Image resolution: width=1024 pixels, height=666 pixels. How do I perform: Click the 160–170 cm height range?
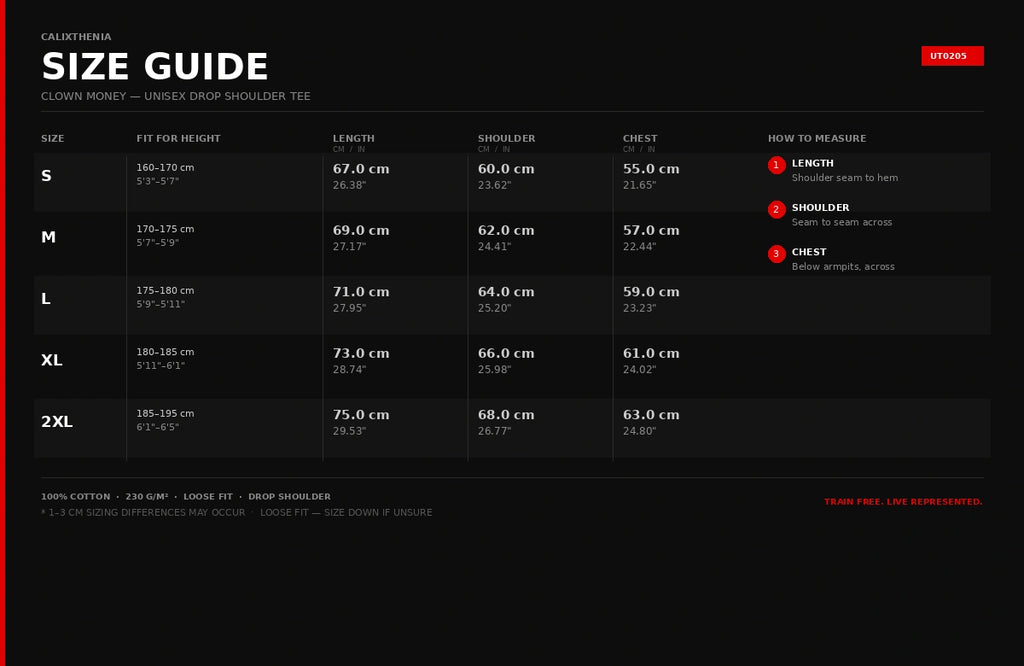point(165,167)
